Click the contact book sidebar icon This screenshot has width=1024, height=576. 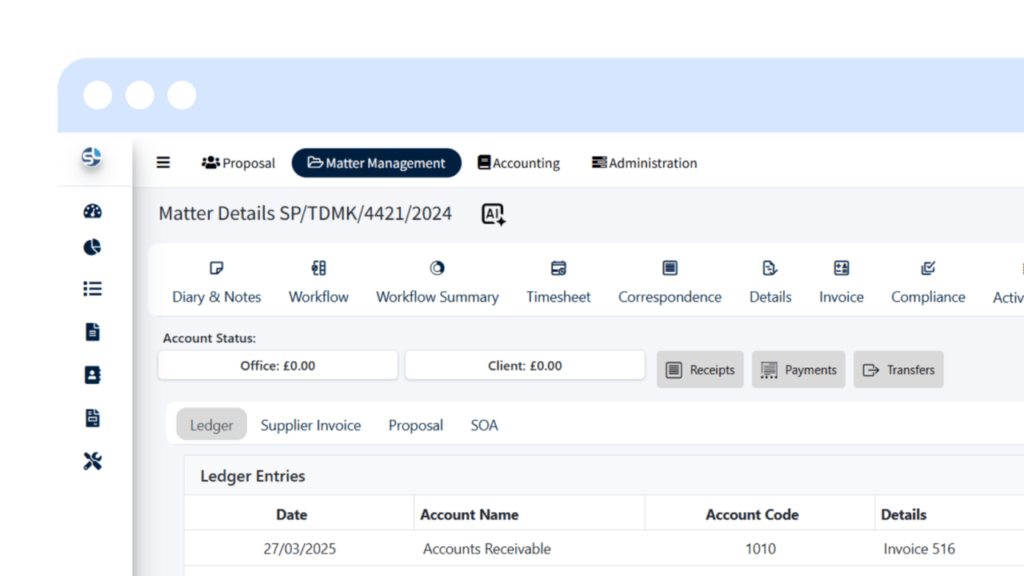click(x=92, y=375)
